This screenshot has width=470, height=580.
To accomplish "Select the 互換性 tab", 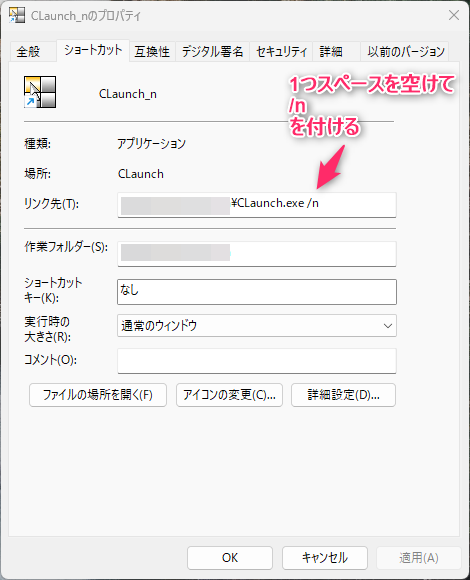I will (x=152, y=51).
